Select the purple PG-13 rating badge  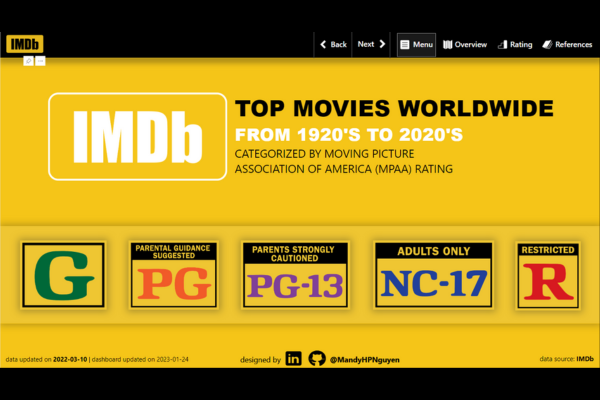coord(295,275)
